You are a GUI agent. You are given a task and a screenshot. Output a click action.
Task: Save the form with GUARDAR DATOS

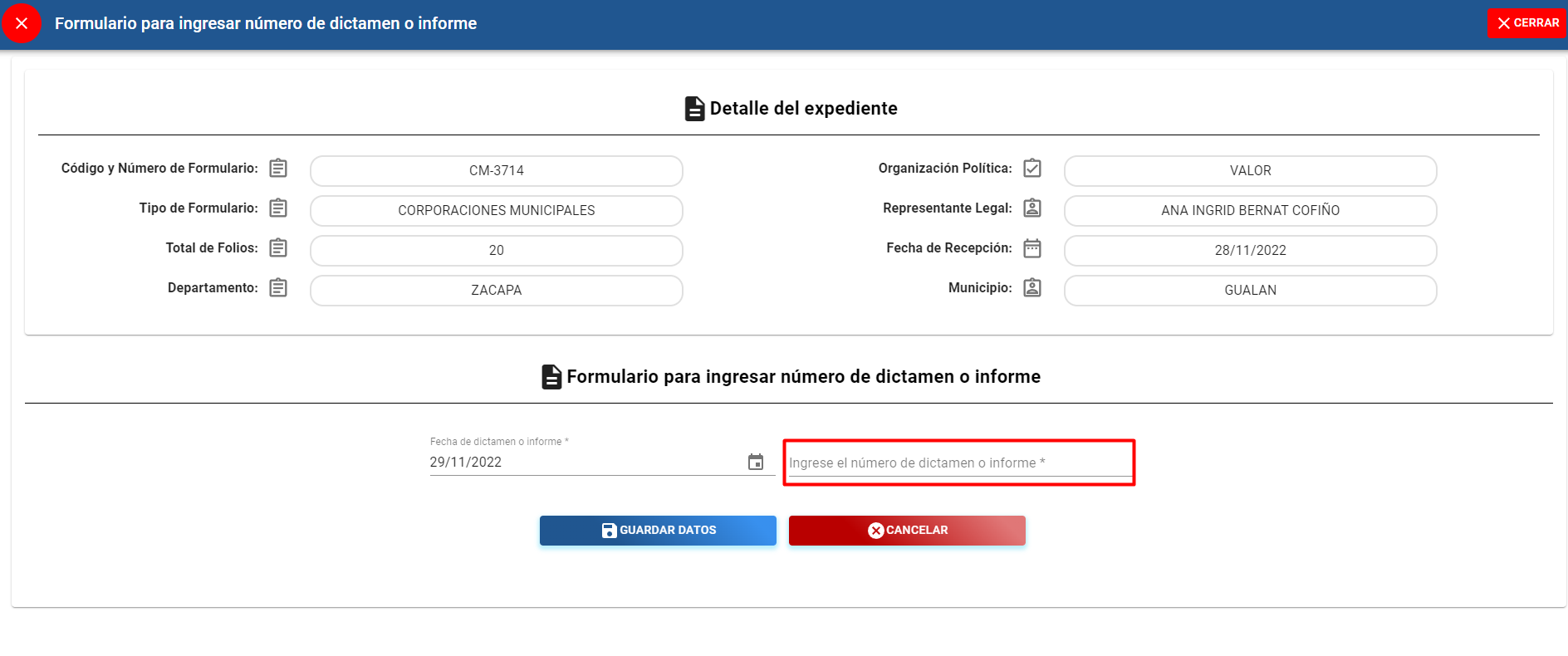point(658,531)
